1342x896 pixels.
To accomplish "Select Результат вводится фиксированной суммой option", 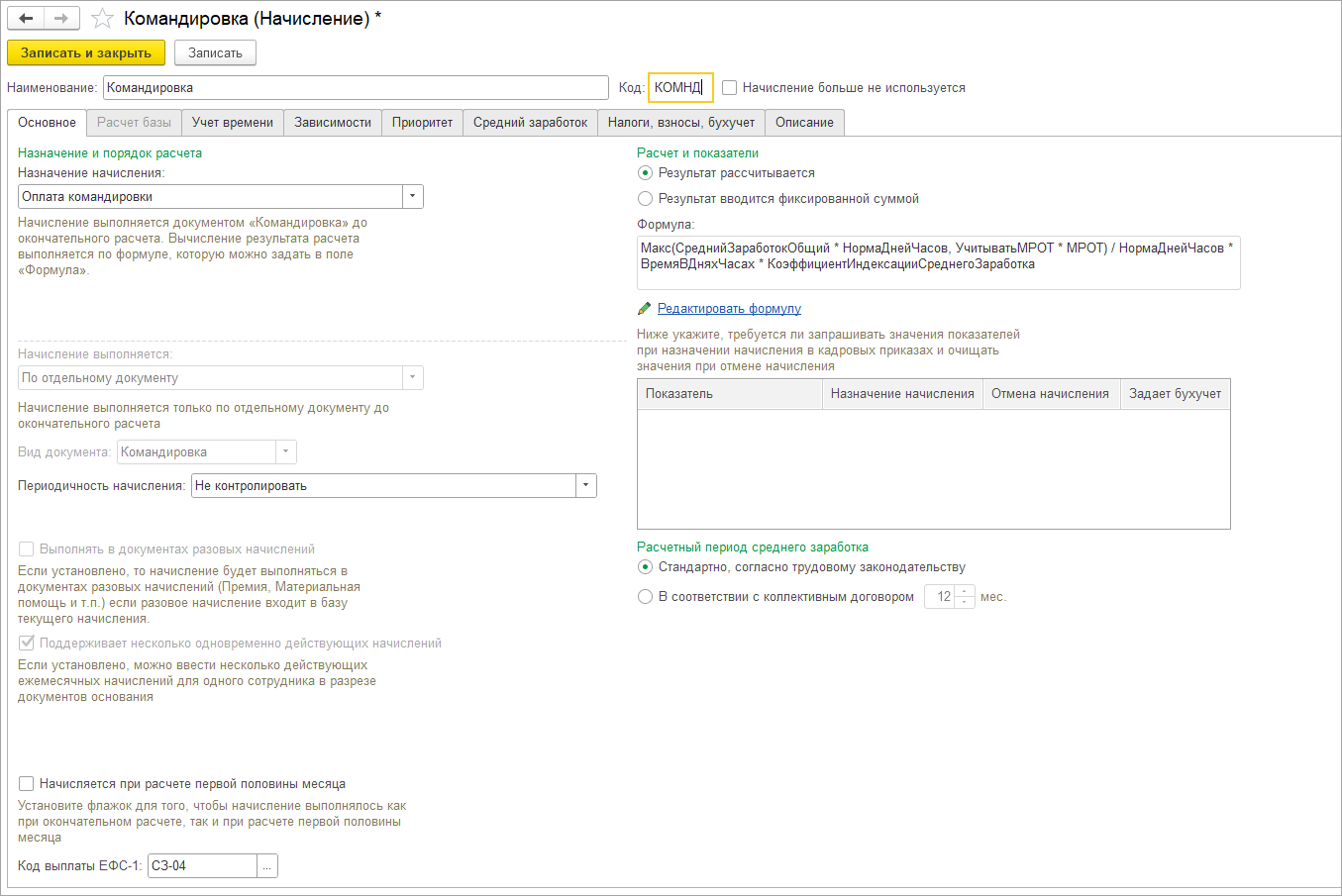I will click(646, 199).
